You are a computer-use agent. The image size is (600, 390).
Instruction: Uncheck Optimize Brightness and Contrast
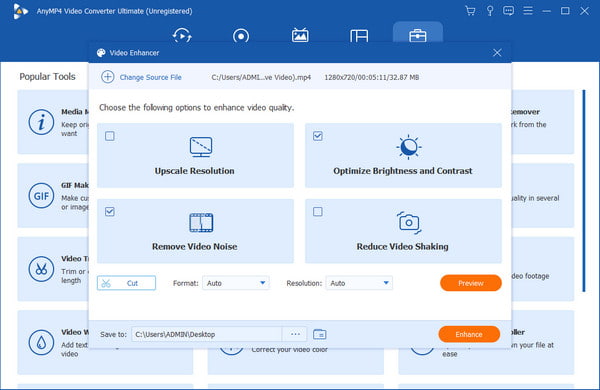[318, 136]
